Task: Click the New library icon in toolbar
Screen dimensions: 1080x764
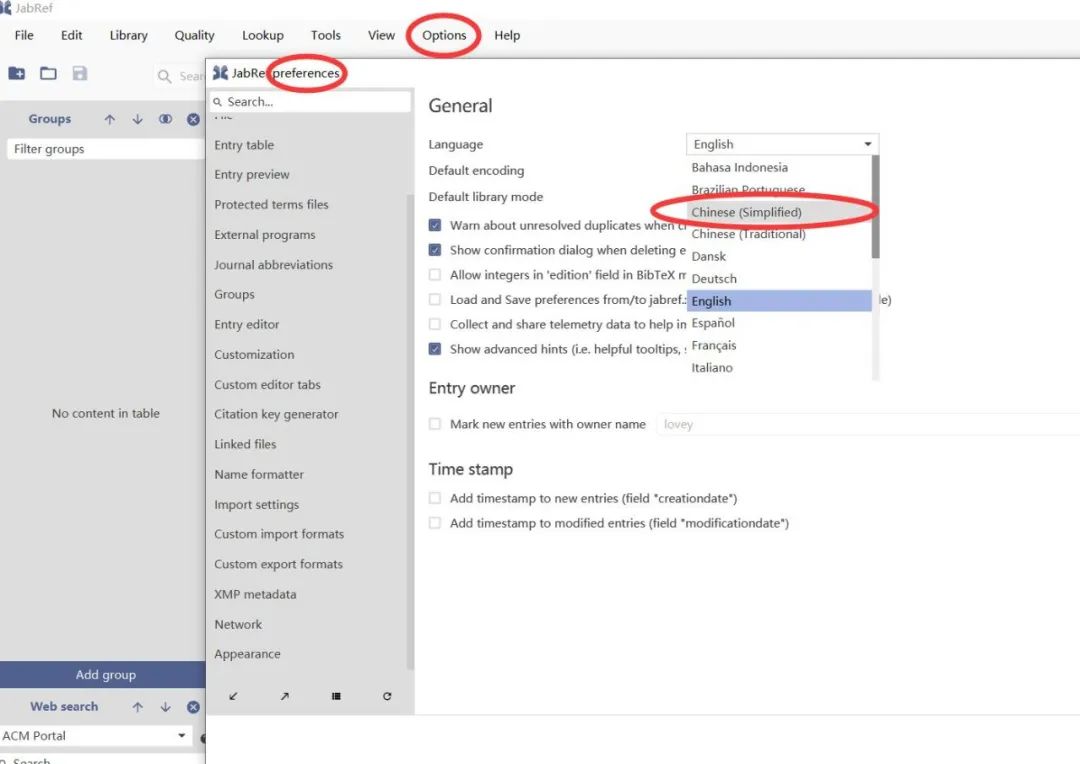Action: point(17,73)
